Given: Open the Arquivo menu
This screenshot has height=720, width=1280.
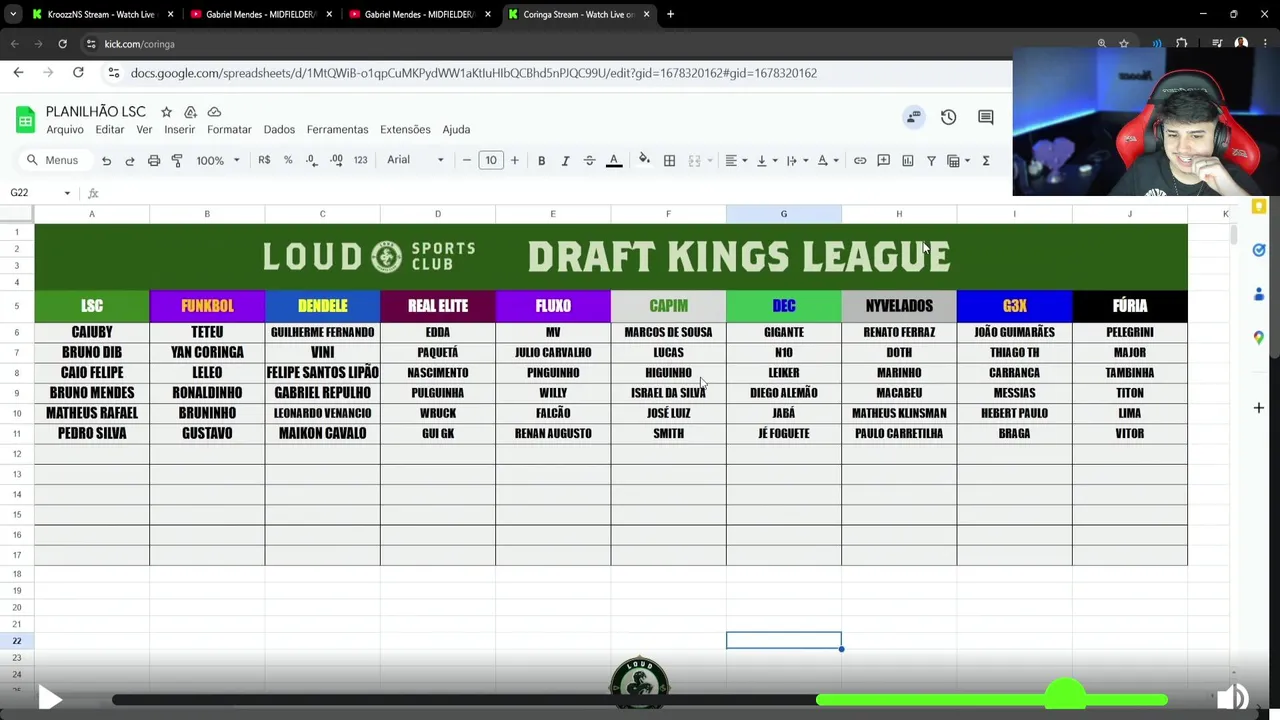Looking at the screenshot, I should (65, 129).
